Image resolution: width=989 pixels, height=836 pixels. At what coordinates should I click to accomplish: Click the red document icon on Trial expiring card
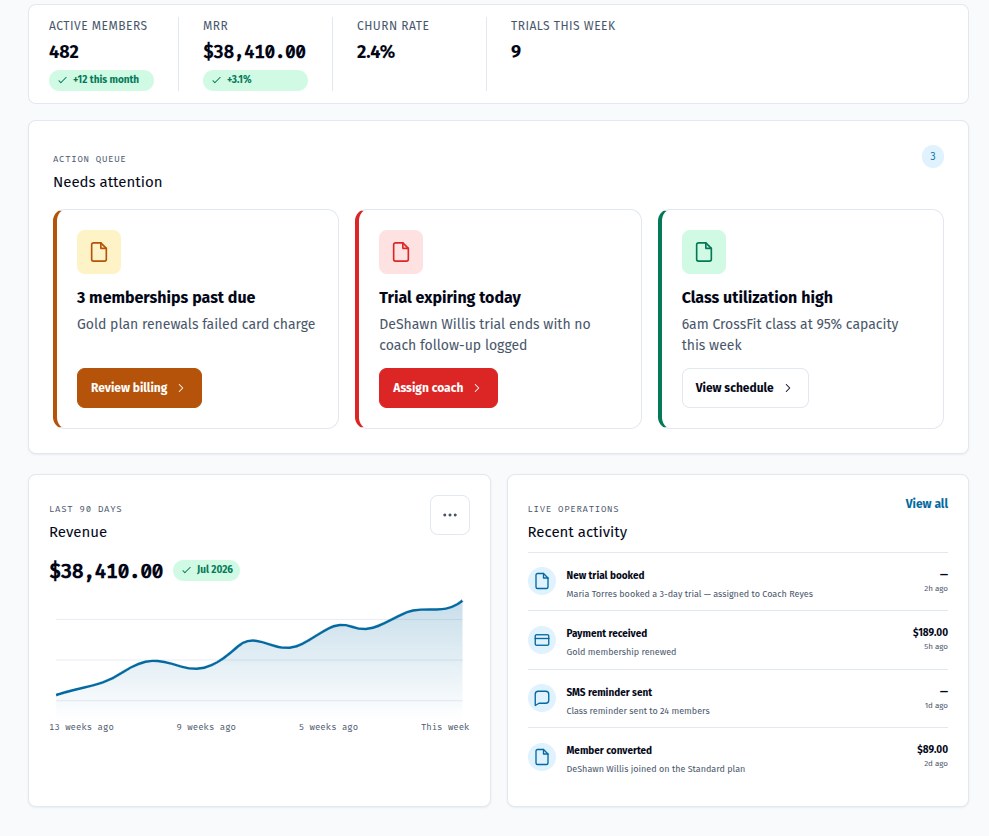(x=401, y=252)
